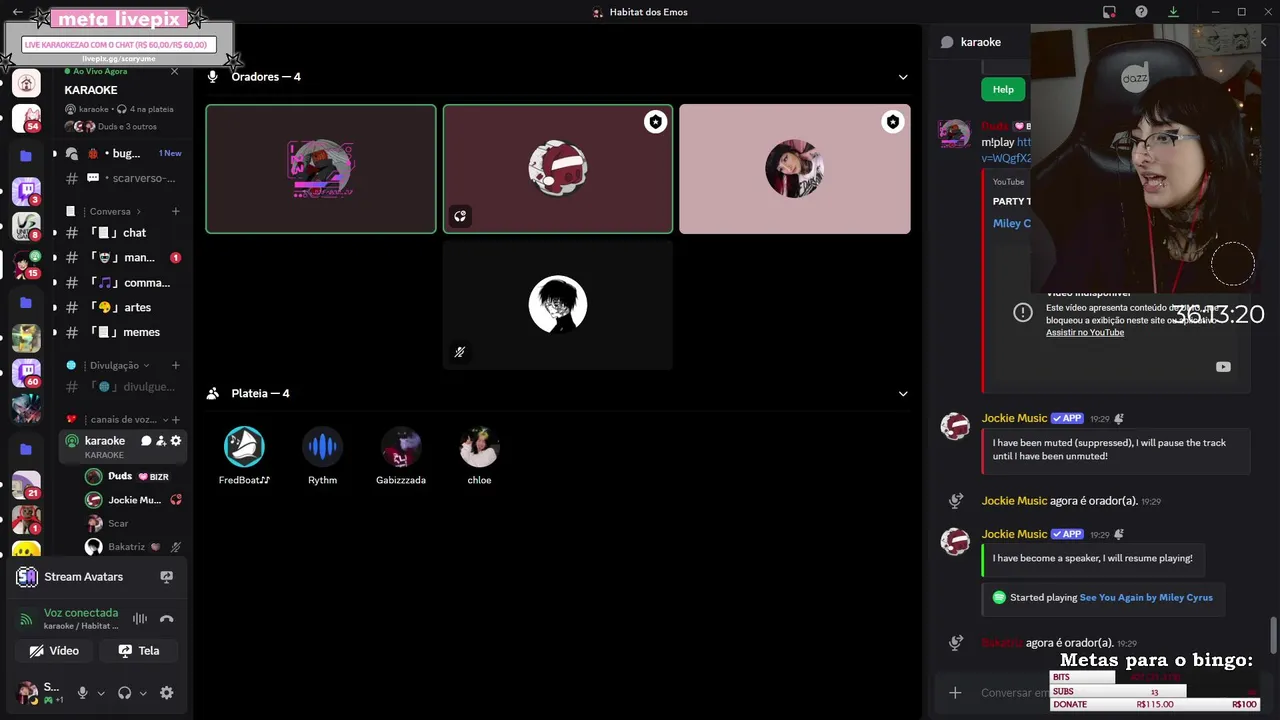The height and width of the screenshot is (720, 1280).
Task: Open See You Again by Miley Cyrus link
Action: coord(1146,598)
